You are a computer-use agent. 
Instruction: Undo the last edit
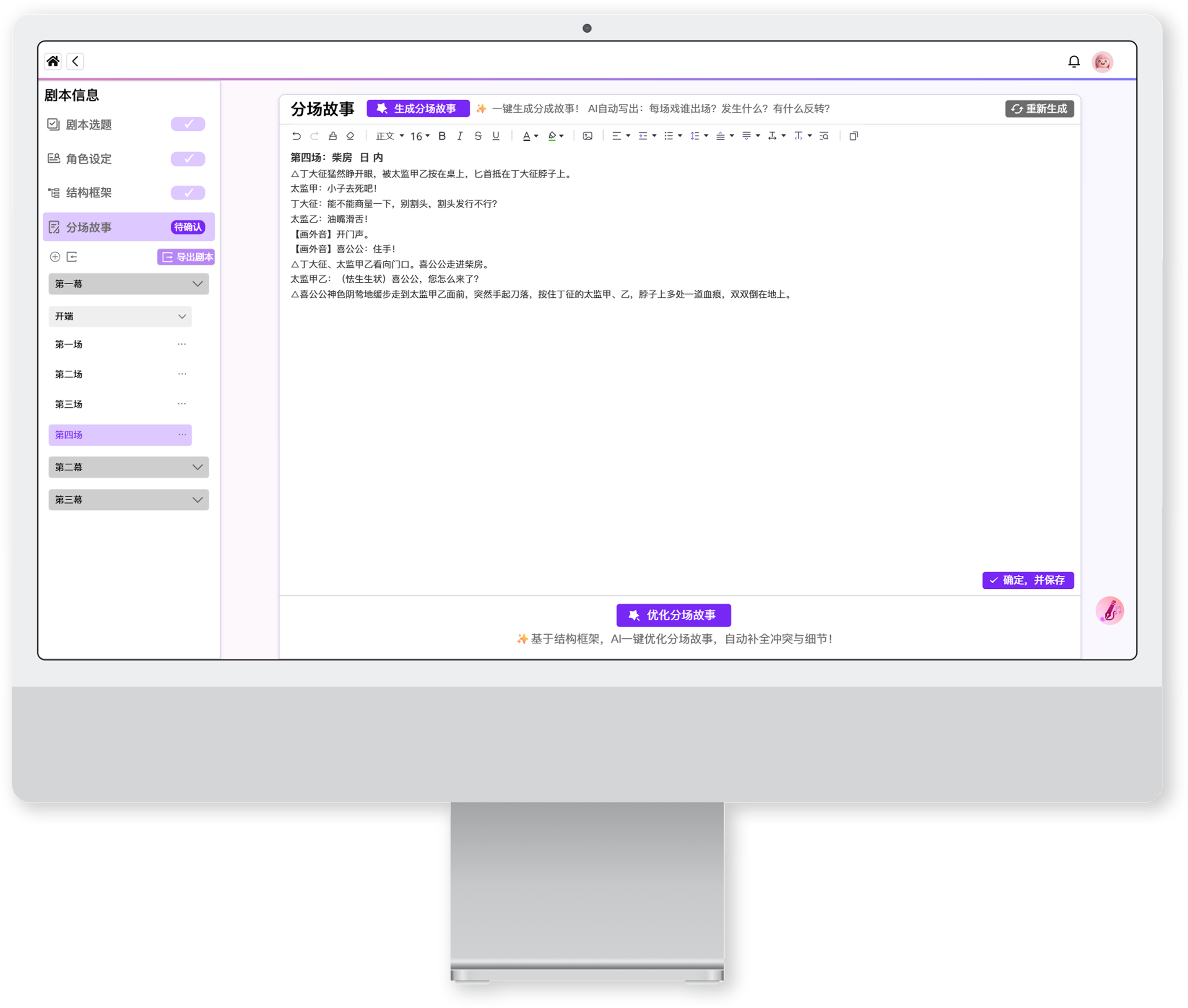pos(296,136)
